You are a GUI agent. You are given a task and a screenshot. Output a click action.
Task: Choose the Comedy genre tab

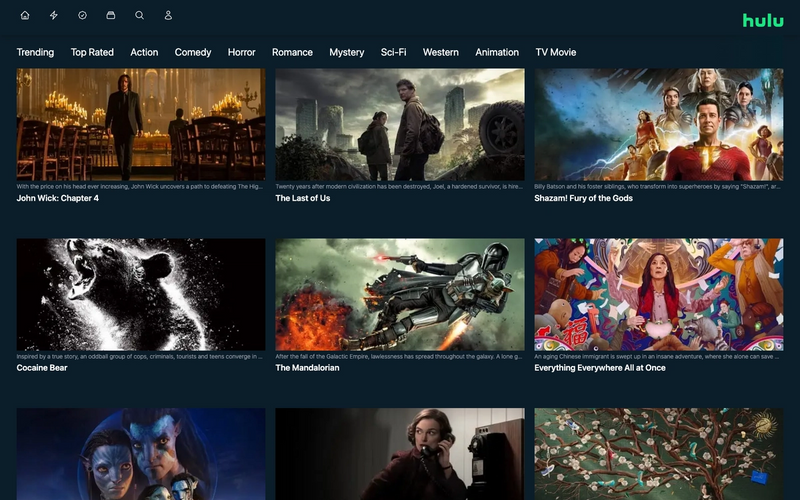pyautogui.click(x=193, y=52)
